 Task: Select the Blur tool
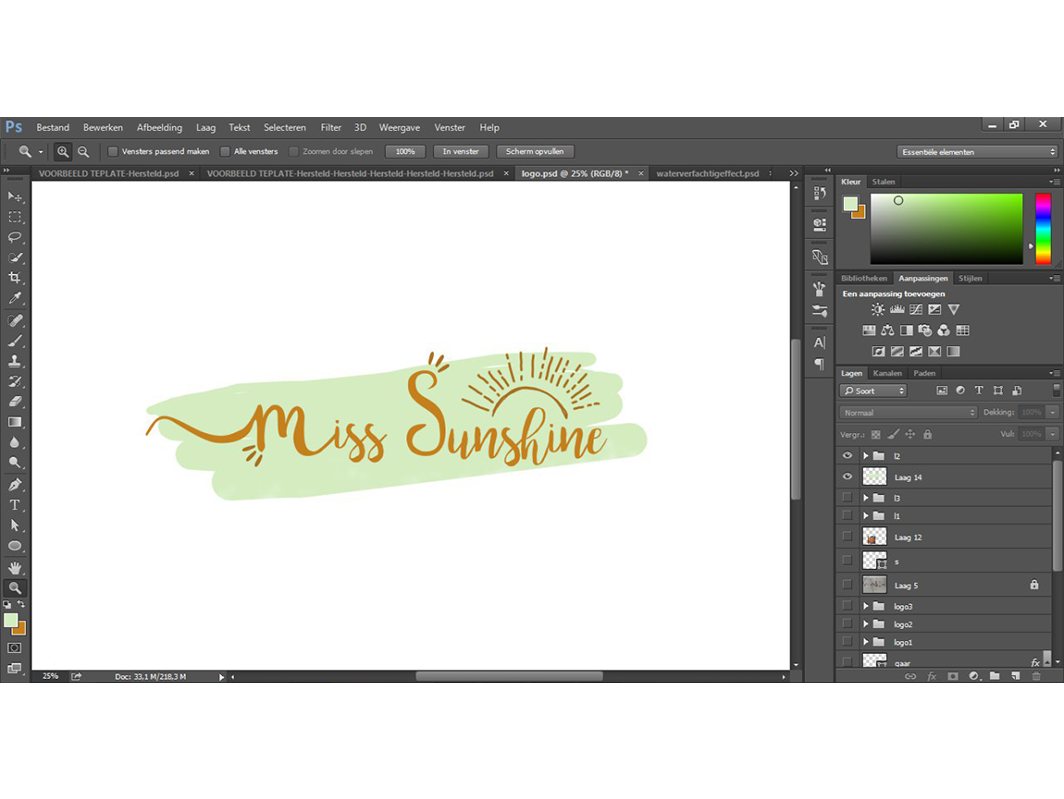(15, 442)
